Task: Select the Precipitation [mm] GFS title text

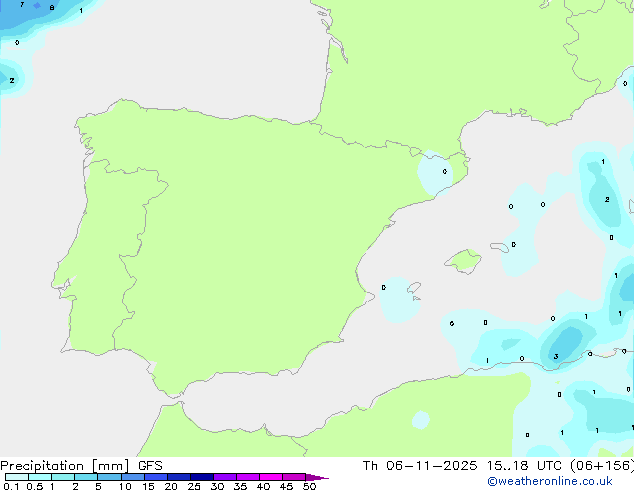Action: click(81, 466)
